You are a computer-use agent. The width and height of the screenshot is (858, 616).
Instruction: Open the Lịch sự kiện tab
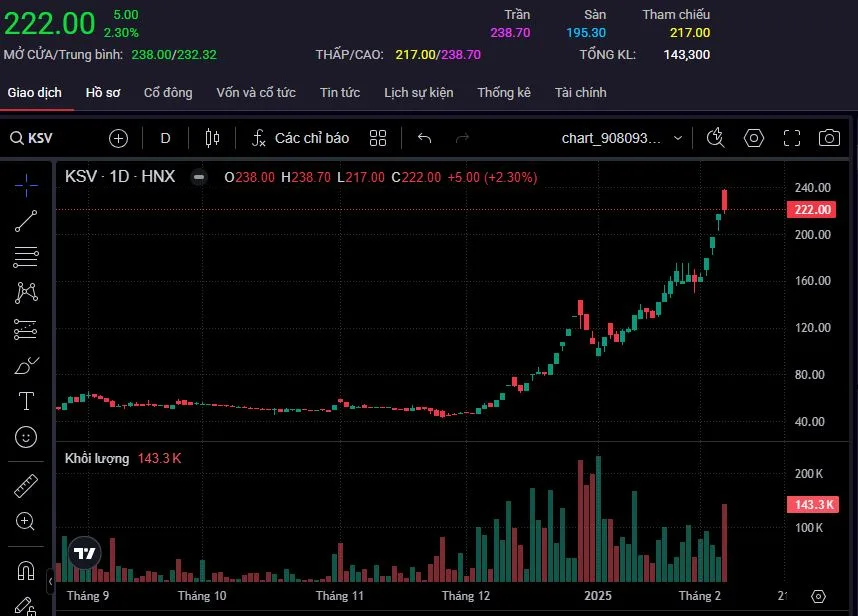[x=419, y=93]
